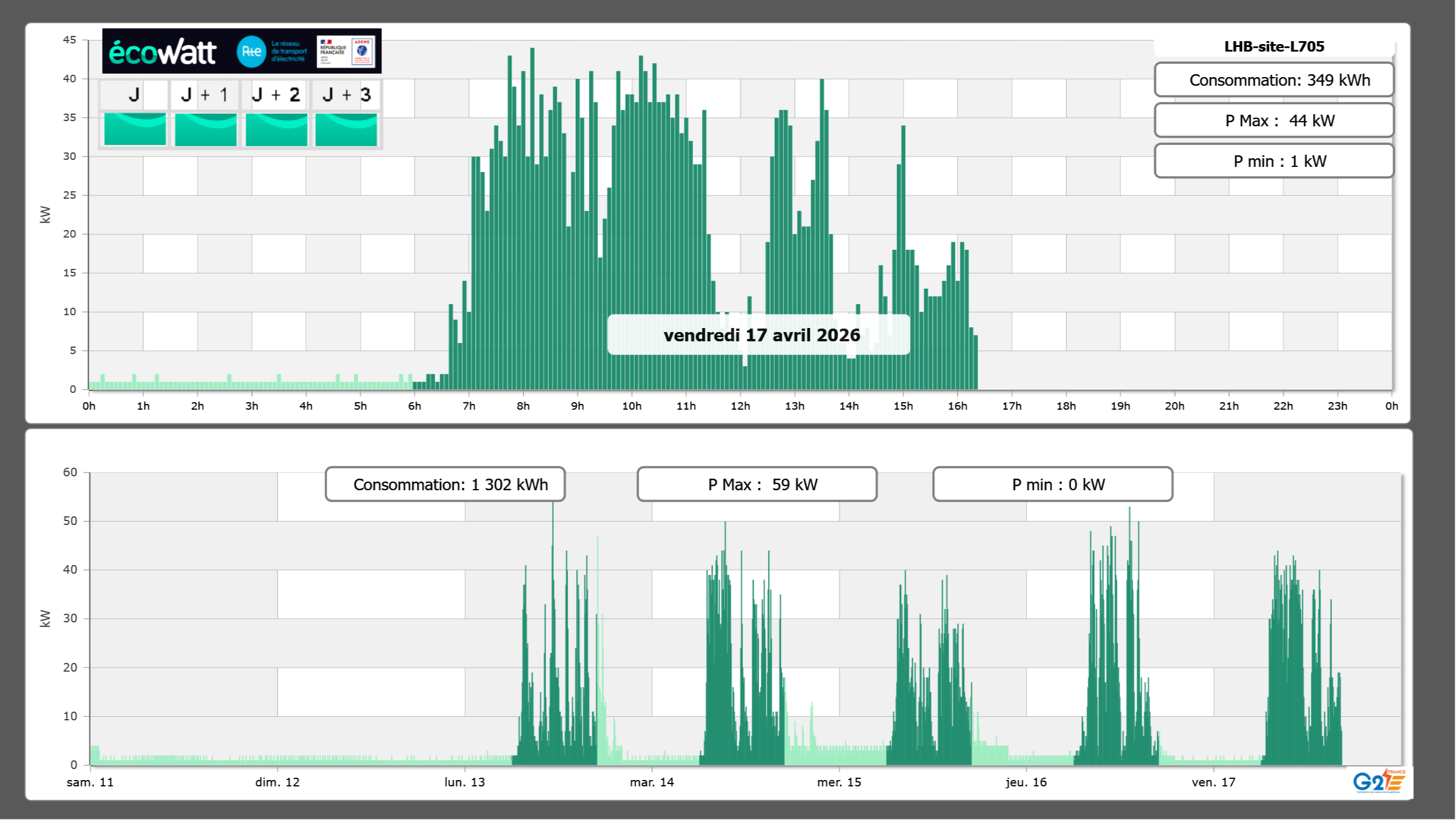The image size is (1456, 820).
Task: Click the green signal icon under J + 2
Action: [276, 129]
